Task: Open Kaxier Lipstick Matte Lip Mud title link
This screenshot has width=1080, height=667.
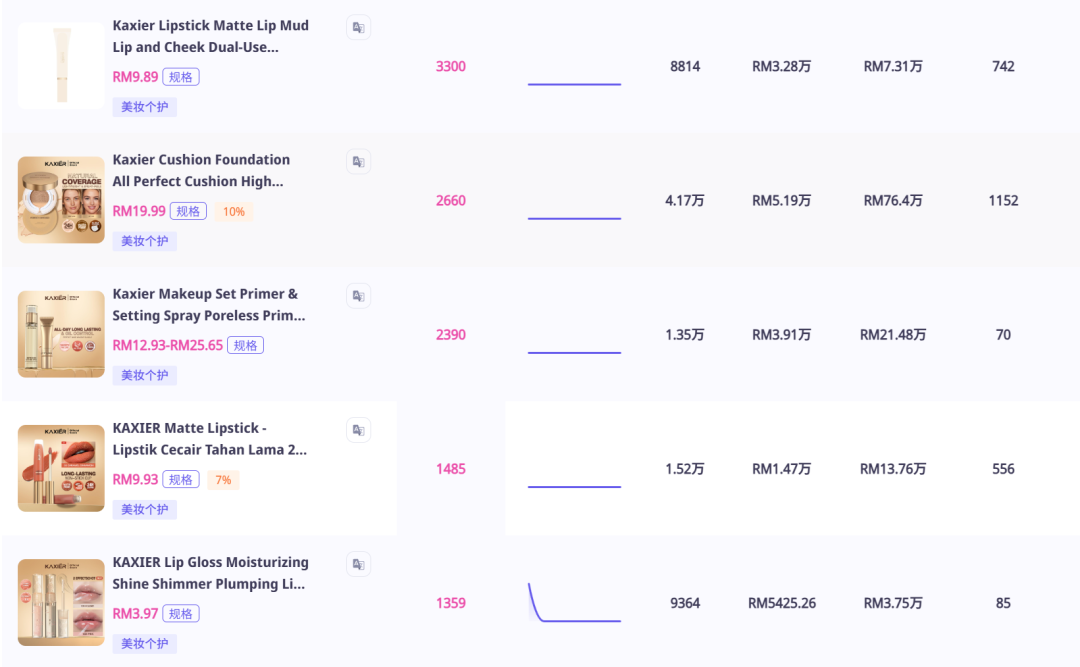Action: pyautogui.click(x=210, y=36)
